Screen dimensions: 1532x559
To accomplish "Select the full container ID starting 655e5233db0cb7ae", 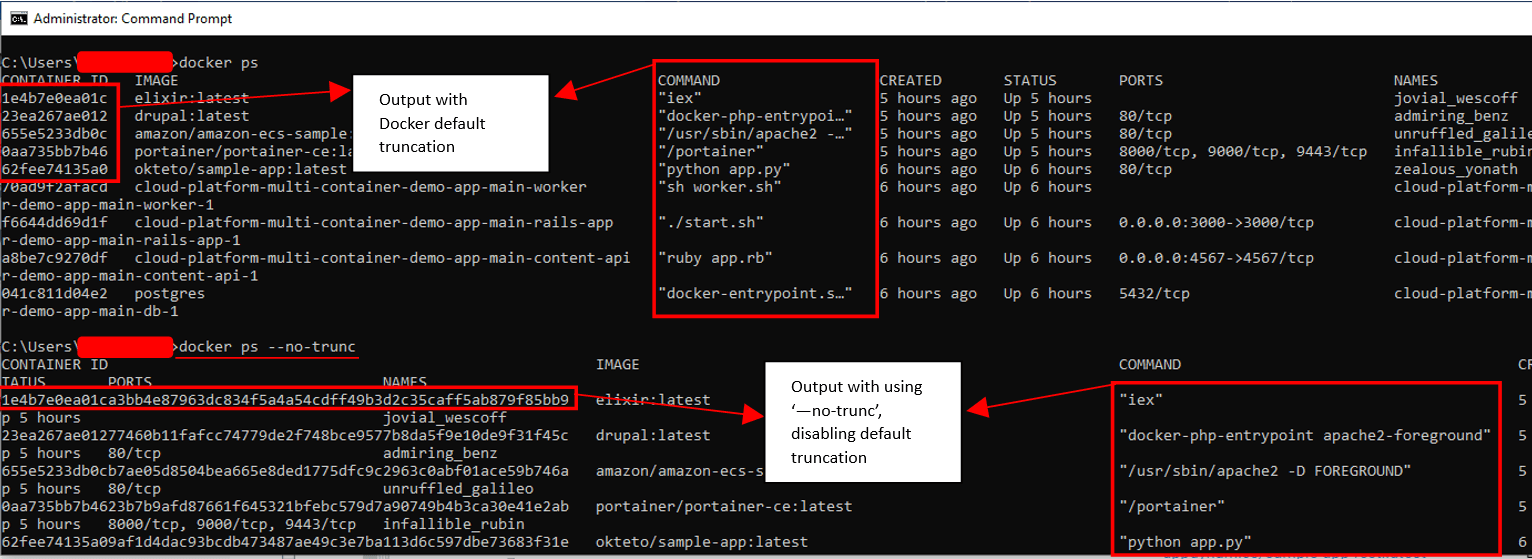I will 286,471.
